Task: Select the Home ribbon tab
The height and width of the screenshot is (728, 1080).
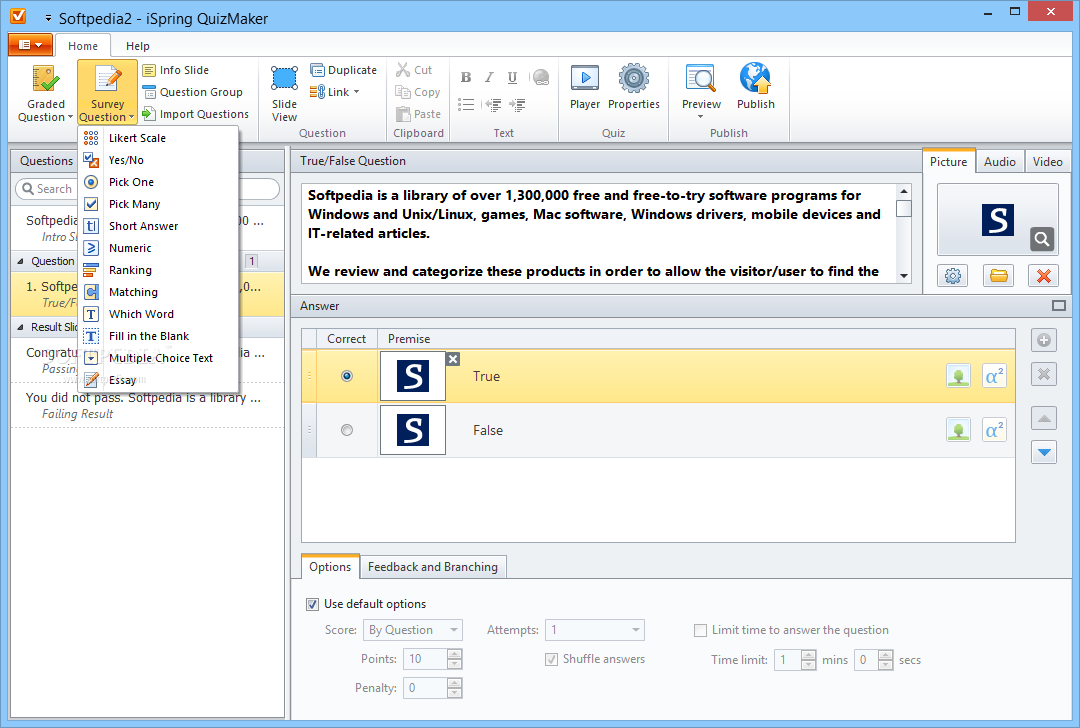Action: [83, 46]
